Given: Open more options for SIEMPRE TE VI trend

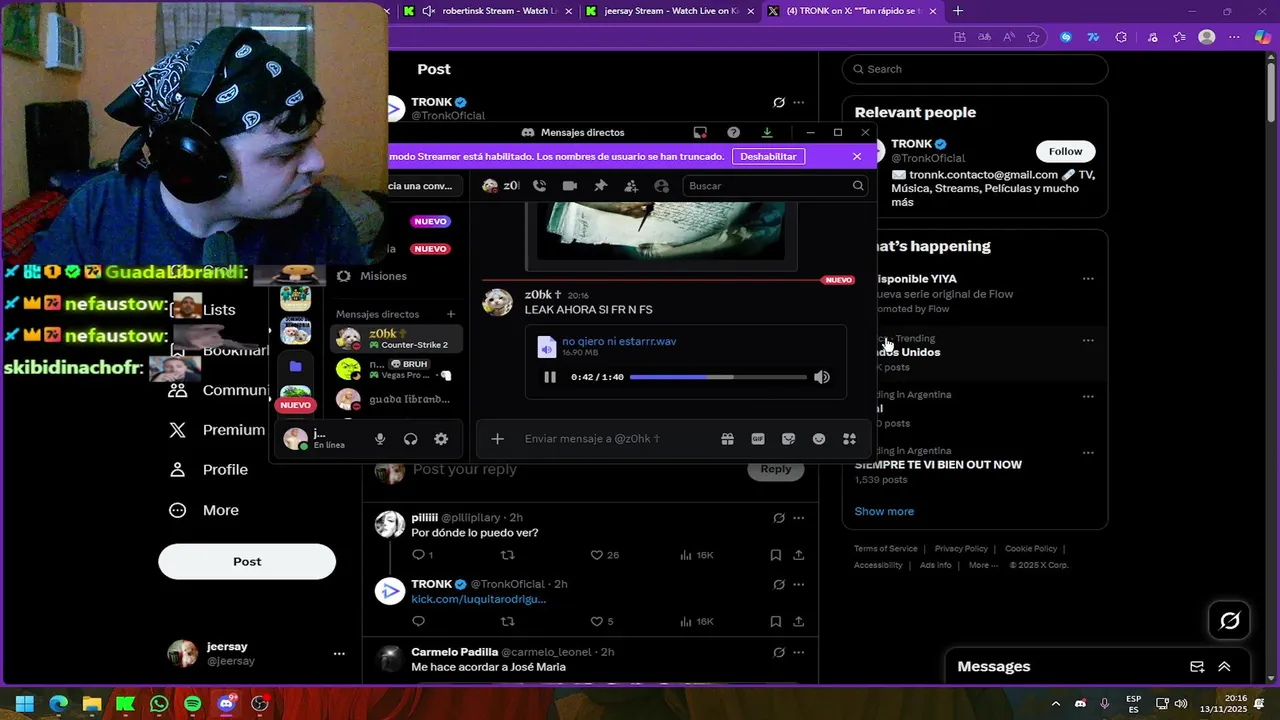Looking at the screenshot, I should point(1088,451).
